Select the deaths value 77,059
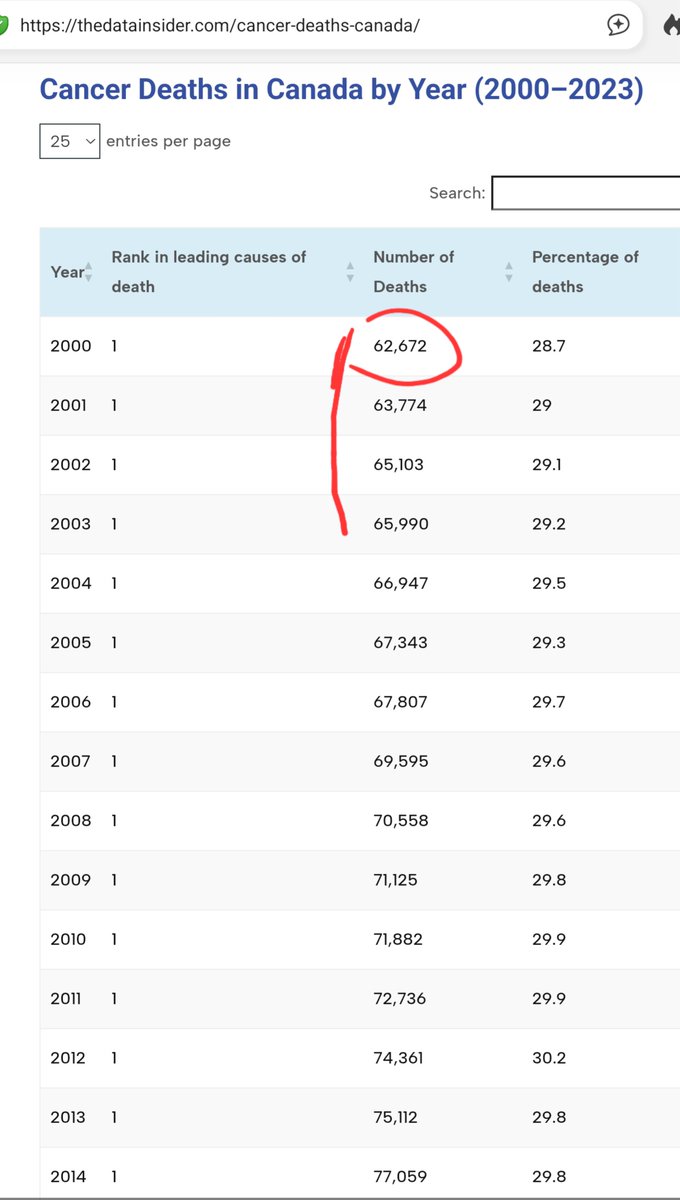This screenshot has height=1200, width=680. 400,1177
